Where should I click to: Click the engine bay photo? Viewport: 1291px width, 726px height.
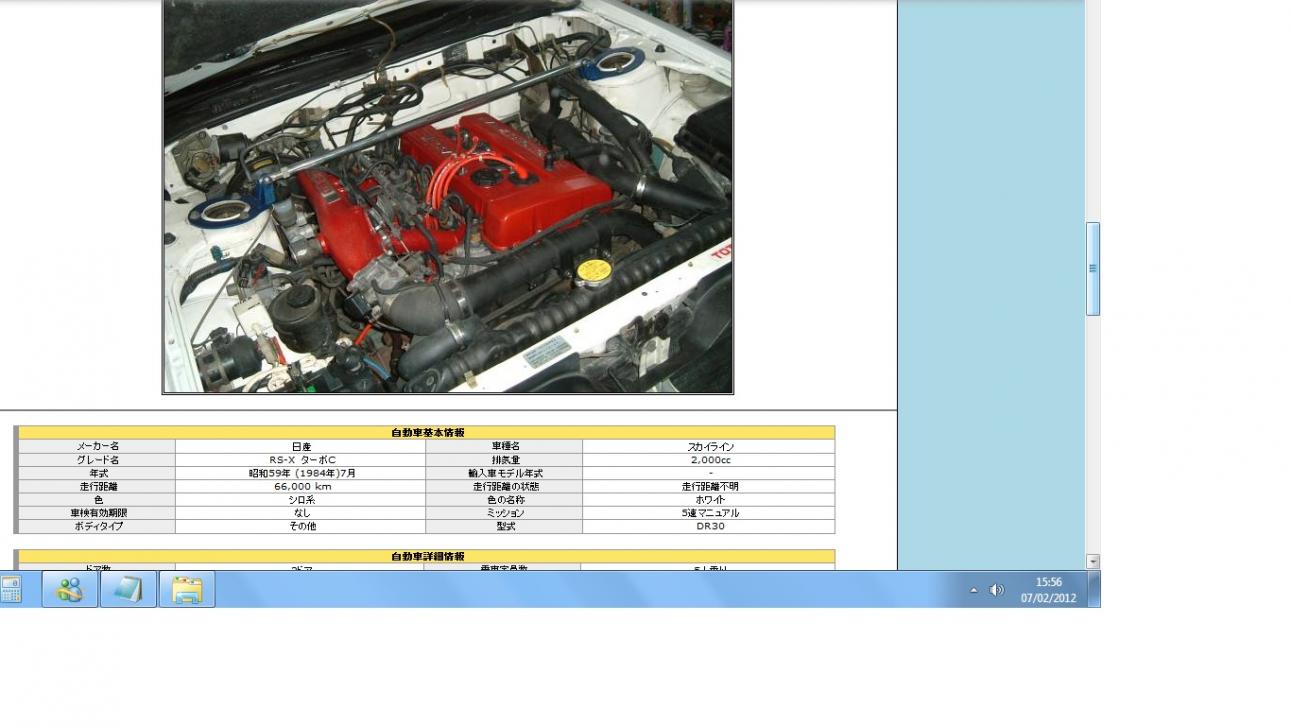click(448, 196)
